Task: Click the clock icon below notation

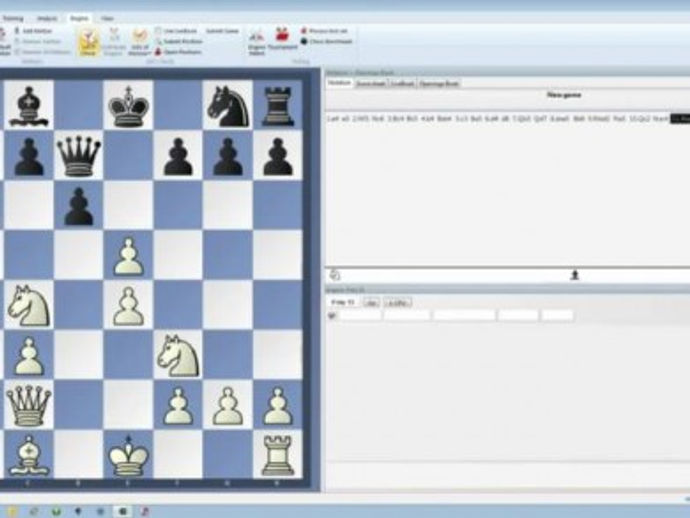Action: coord(334,275)
